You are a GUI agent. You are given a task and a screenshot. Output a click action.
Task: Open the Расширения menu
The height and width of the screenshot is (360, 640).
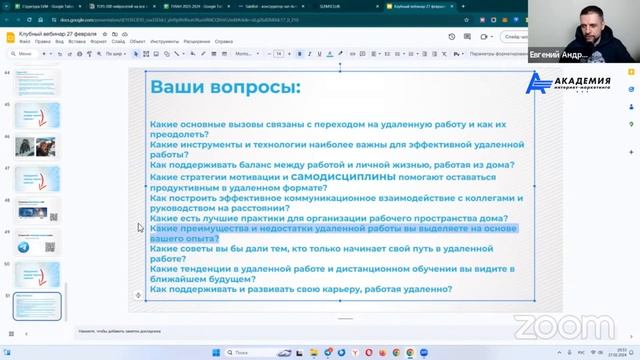[197, 42]
